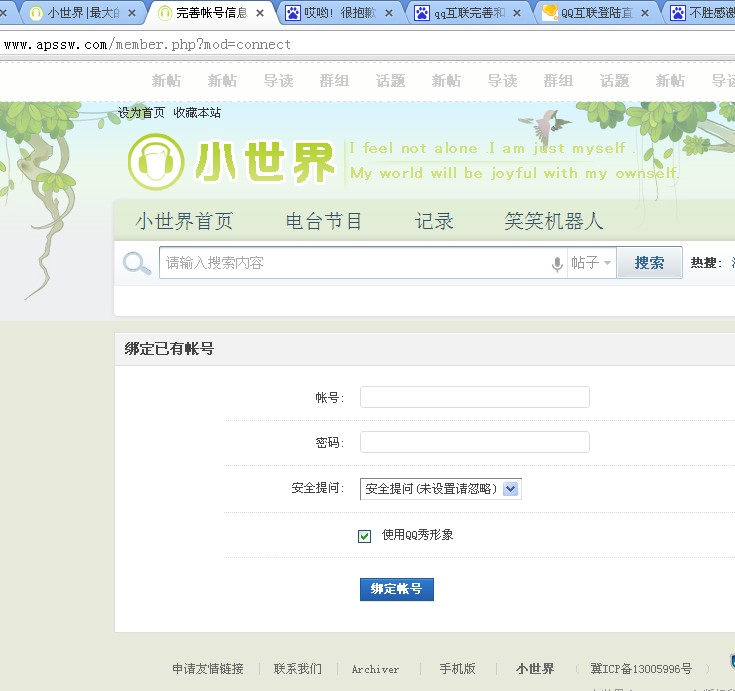Switch to the 小世界|最大 tab
Viewport: 735px width, 691px height.
(82, 13)
